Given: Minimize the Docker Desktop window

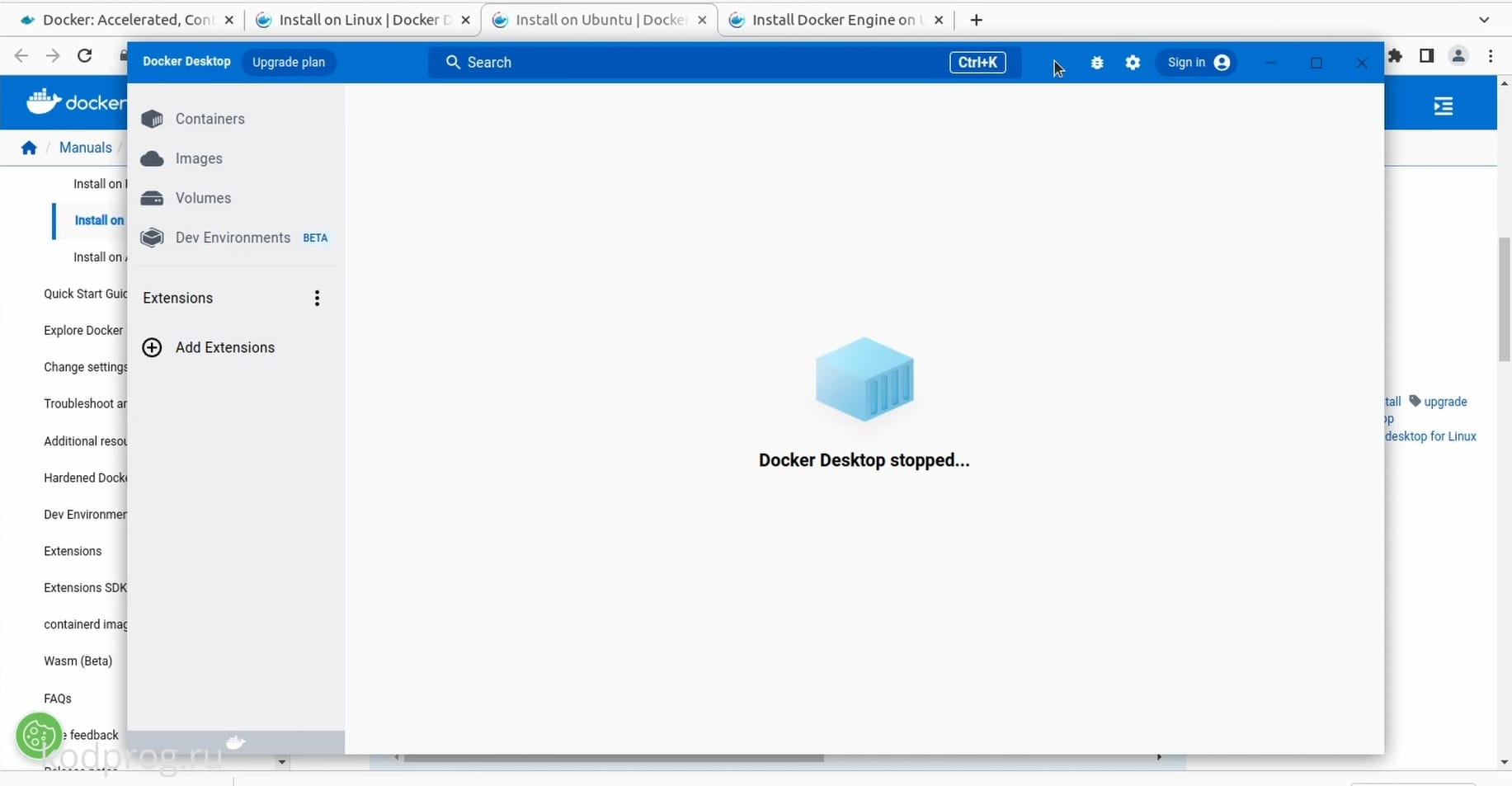Looking at the screenshot, I should tap(1271, 63).
